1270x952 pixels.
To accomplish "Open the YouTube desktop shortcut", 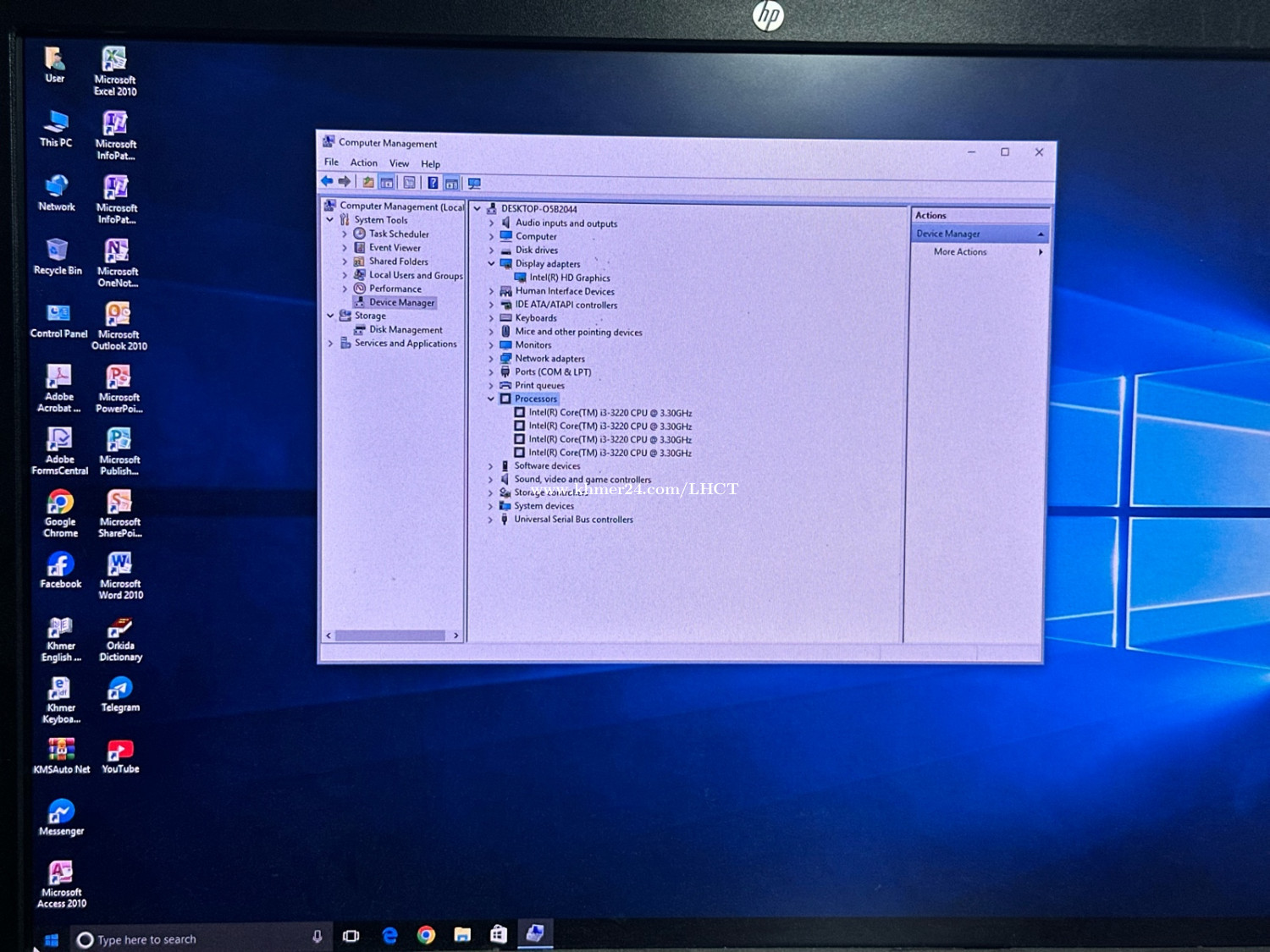I will [x=120, y=756].
